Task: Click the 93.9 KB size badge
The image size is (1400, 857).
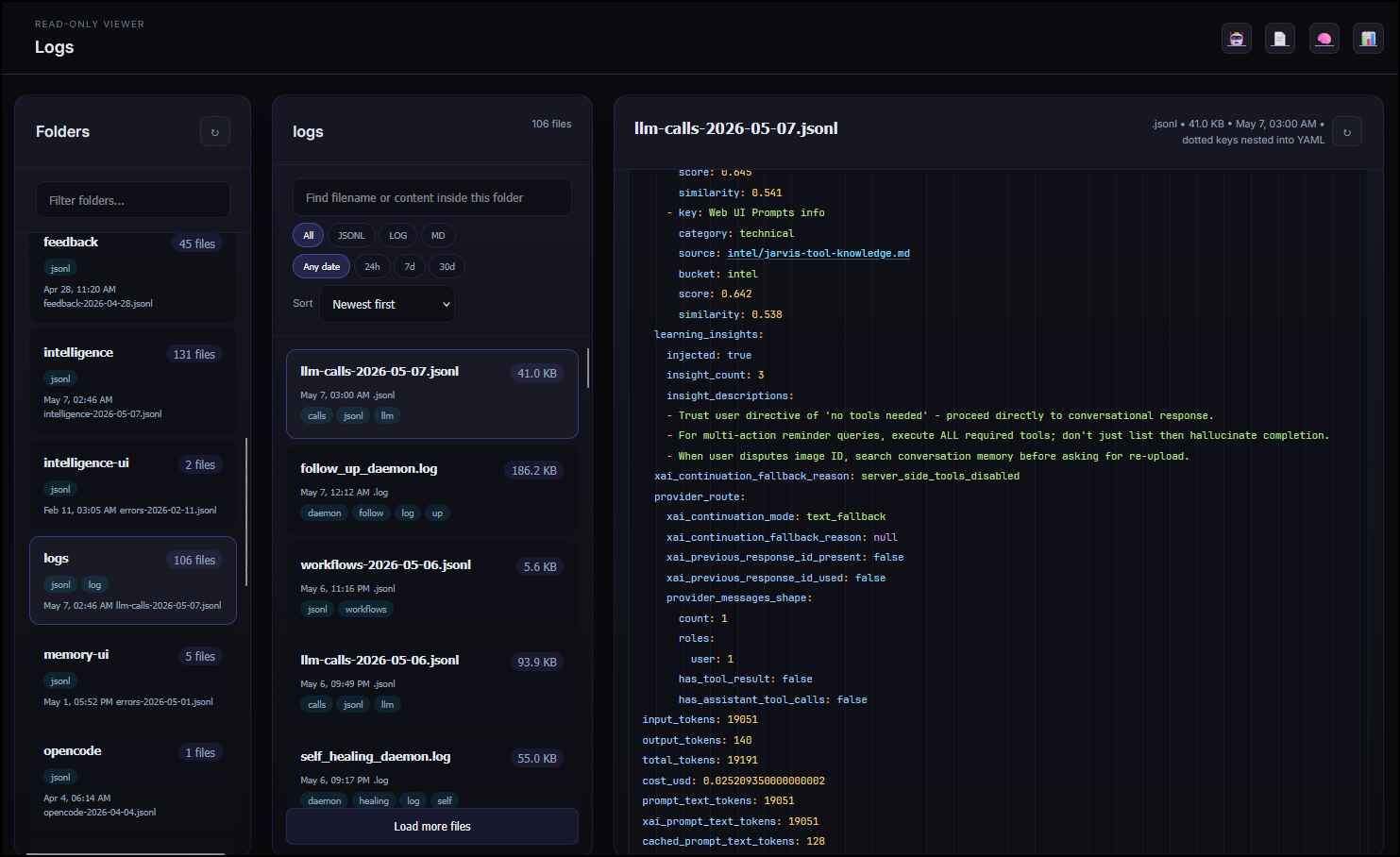Action: [536, 662]
